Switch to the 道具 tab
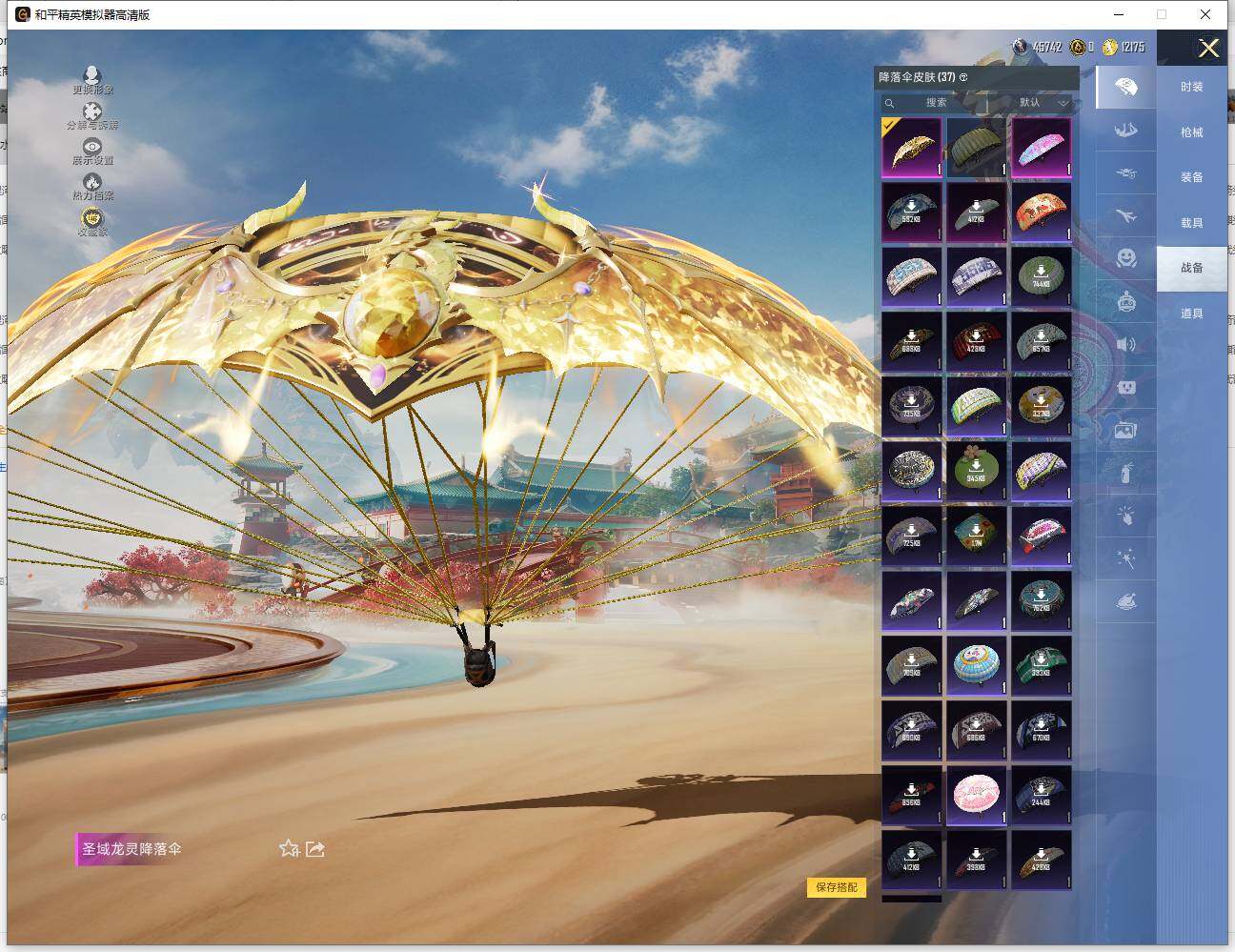1235x952 pixels. 1192,314
